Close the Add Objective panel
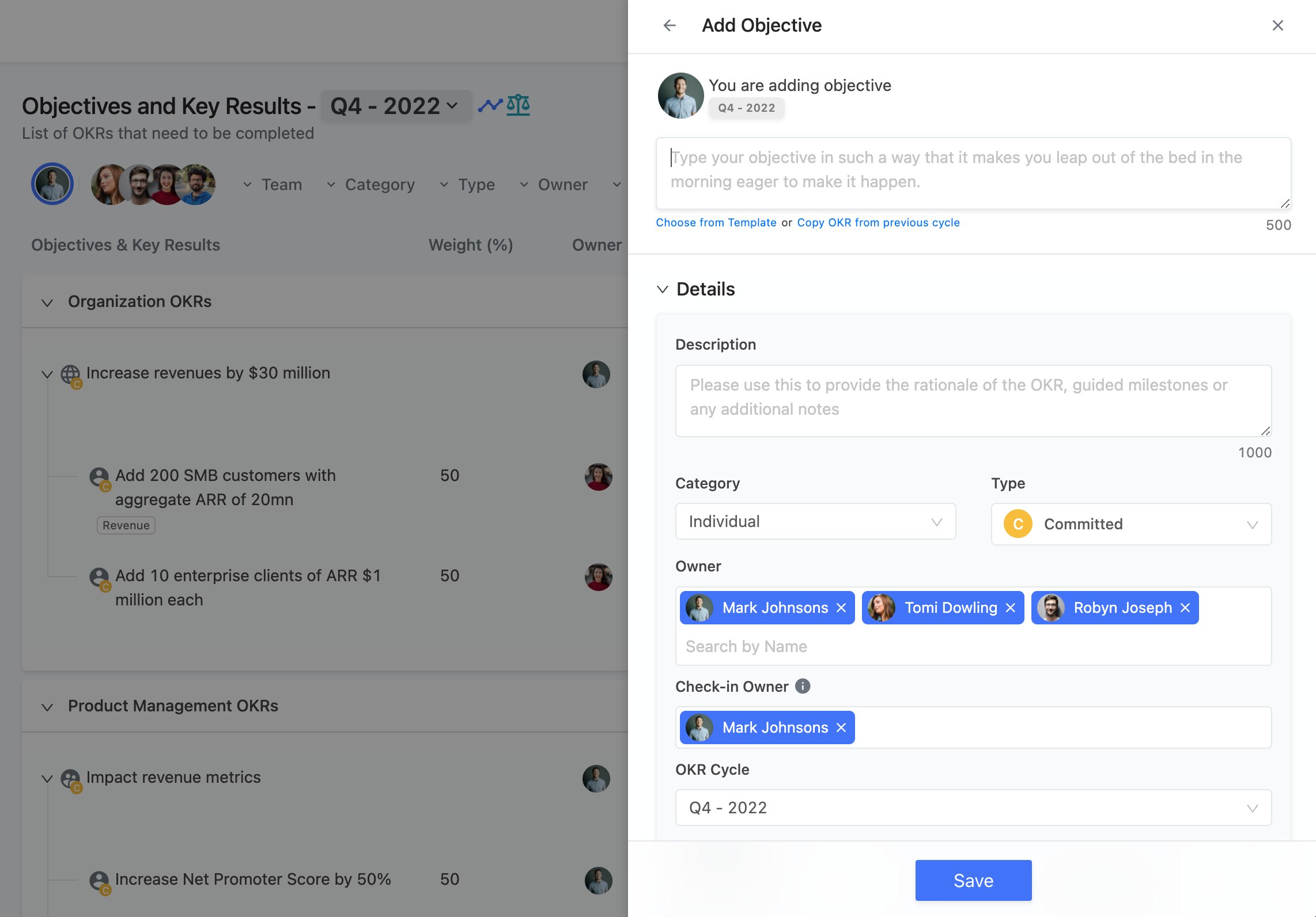This screenshot has height=917, width=1316. (x=1277, y=25)
